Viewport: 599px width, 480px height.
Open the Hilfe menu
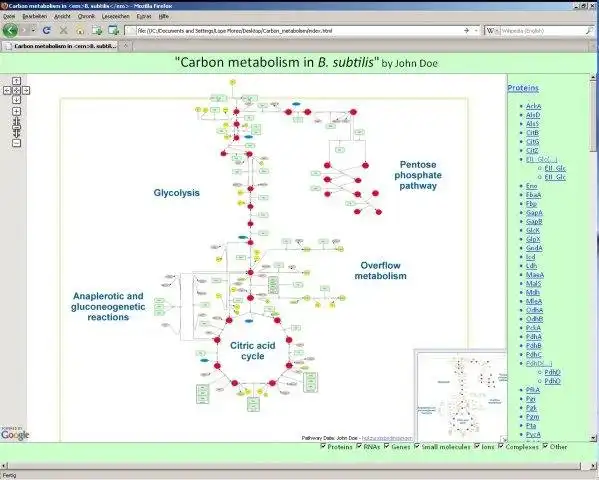tap(164, 16)
